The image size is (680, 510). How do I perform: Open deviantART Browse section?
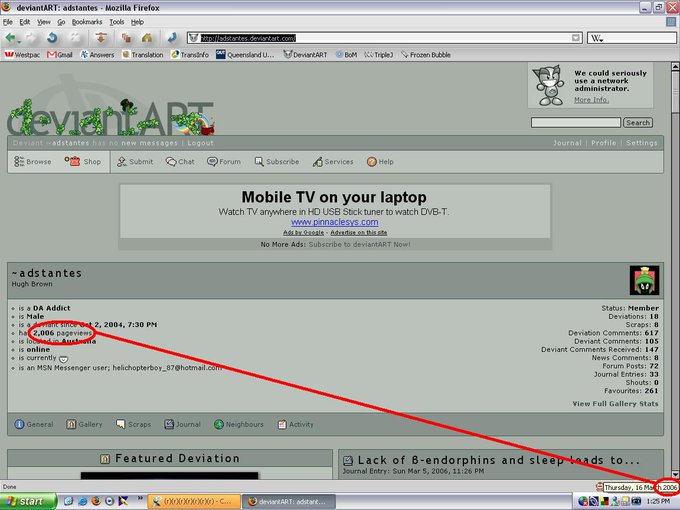pyautogui.click(x=33, y=161)
